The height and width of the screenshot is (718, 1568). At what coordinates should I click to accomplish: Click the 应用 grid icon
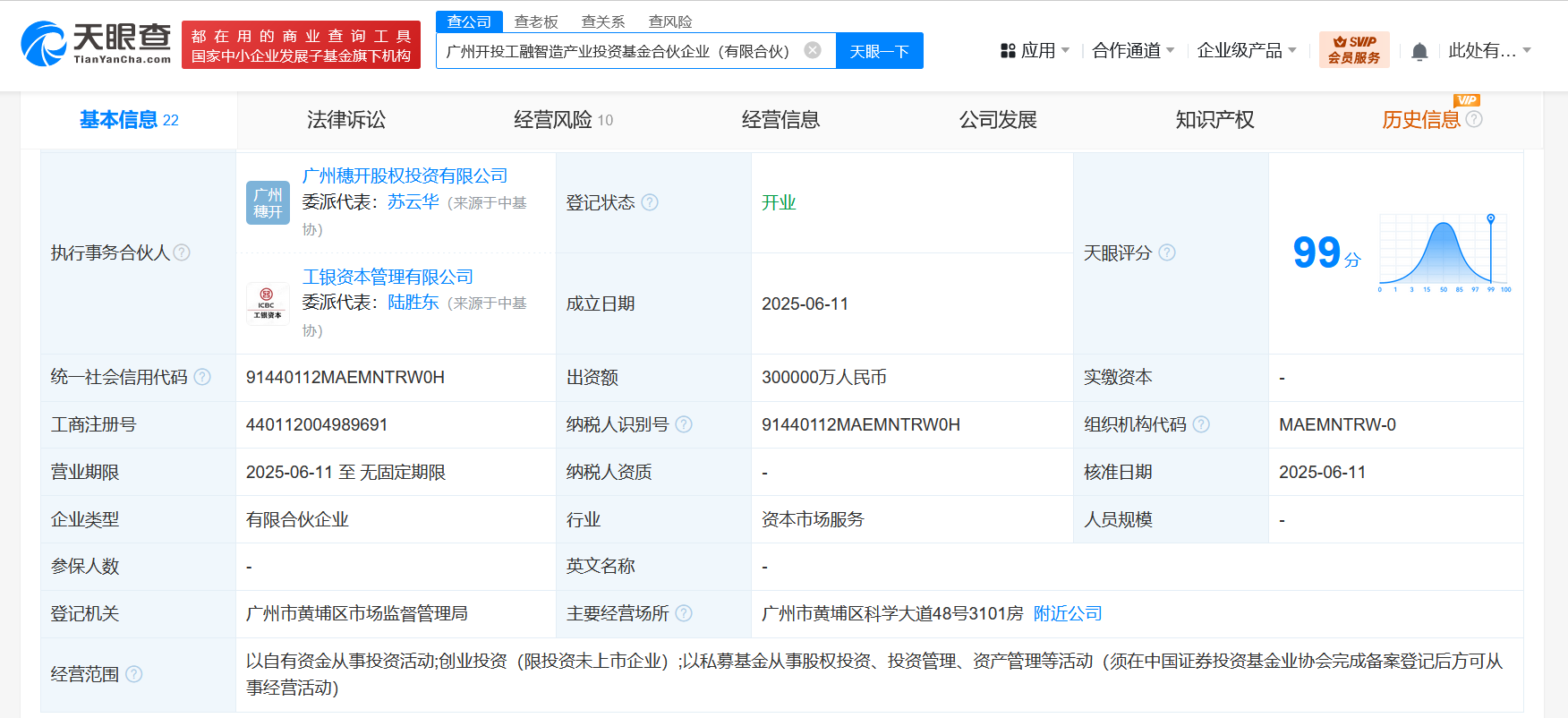[x=1008, y=51]
